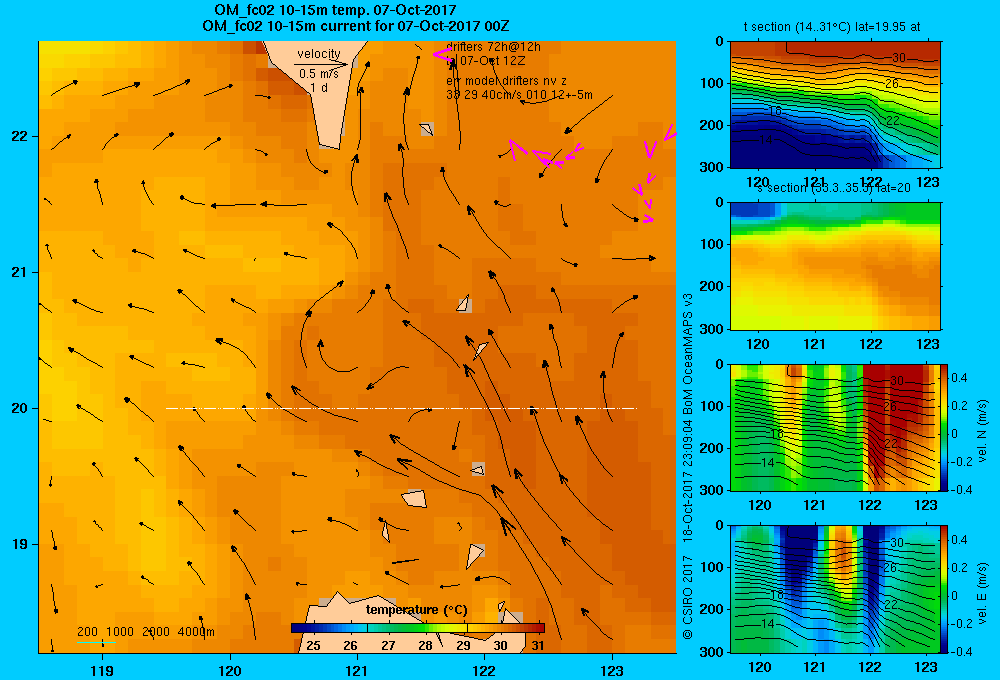Image resolution: width=1000 pixels, height=680 pixels.
Task: Click the '14' contour label in the temperature section
Action: coord(765,140)
